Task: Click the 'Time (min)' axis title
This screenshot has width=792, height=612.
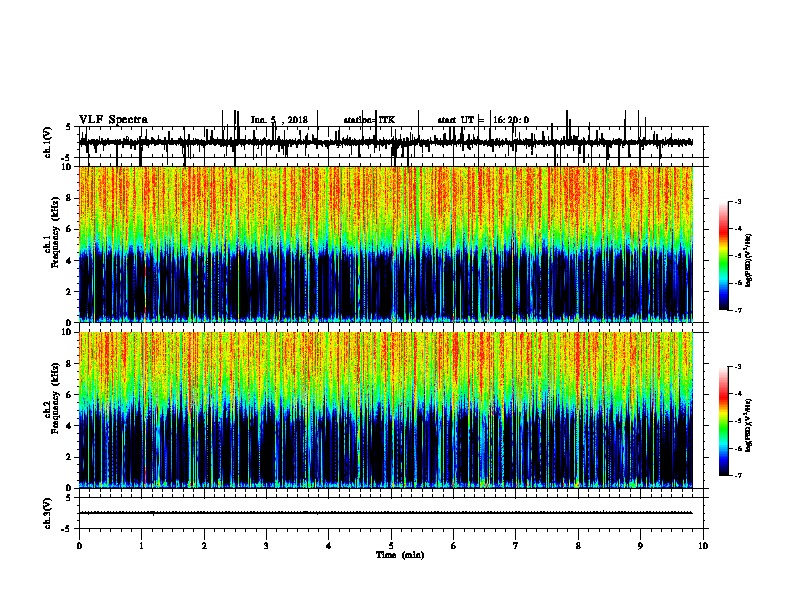Action: pyautogui.click(x=400, y=555)
